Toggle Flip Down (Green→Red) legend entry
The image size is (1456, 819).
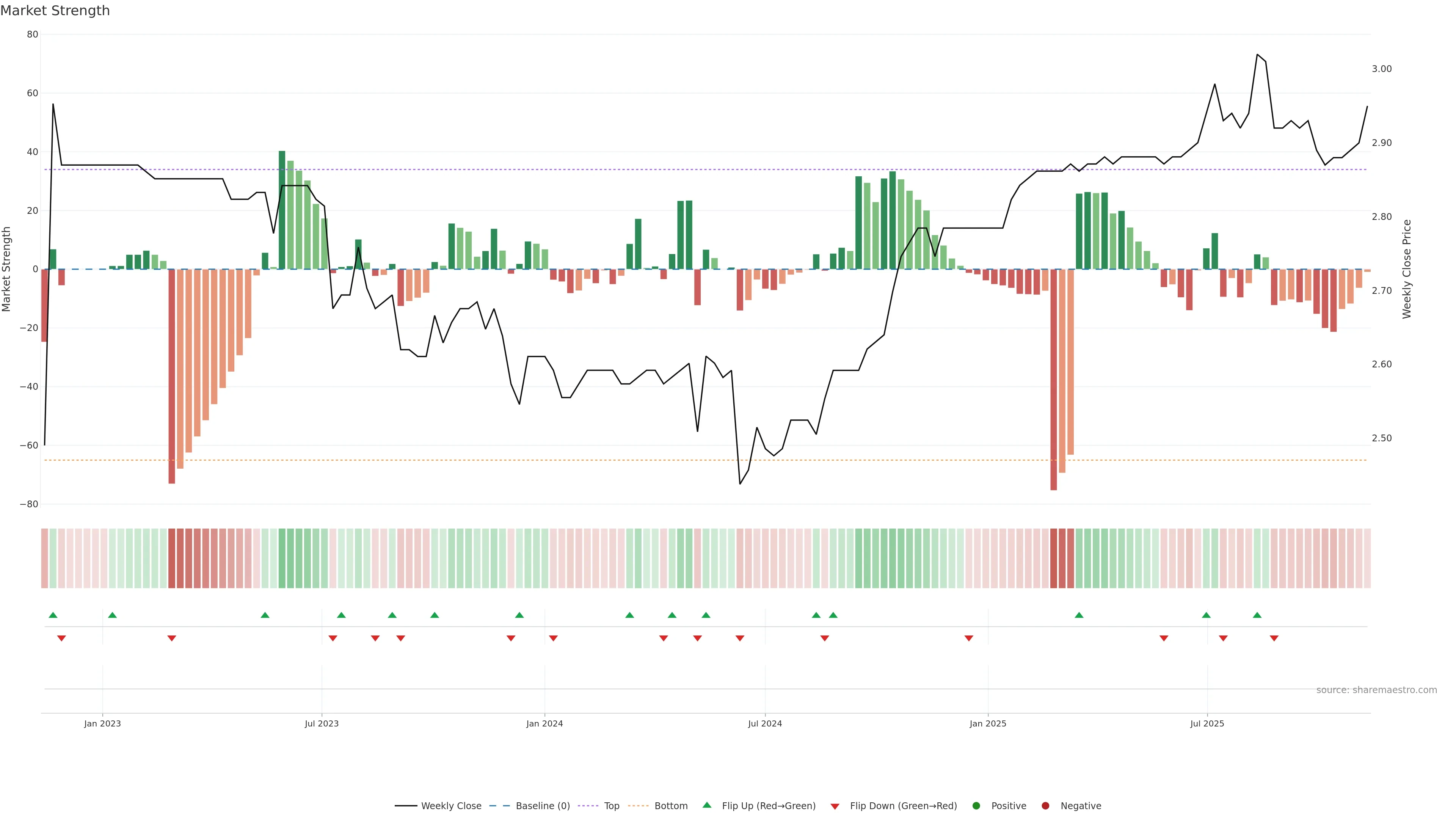pos(903,806)
